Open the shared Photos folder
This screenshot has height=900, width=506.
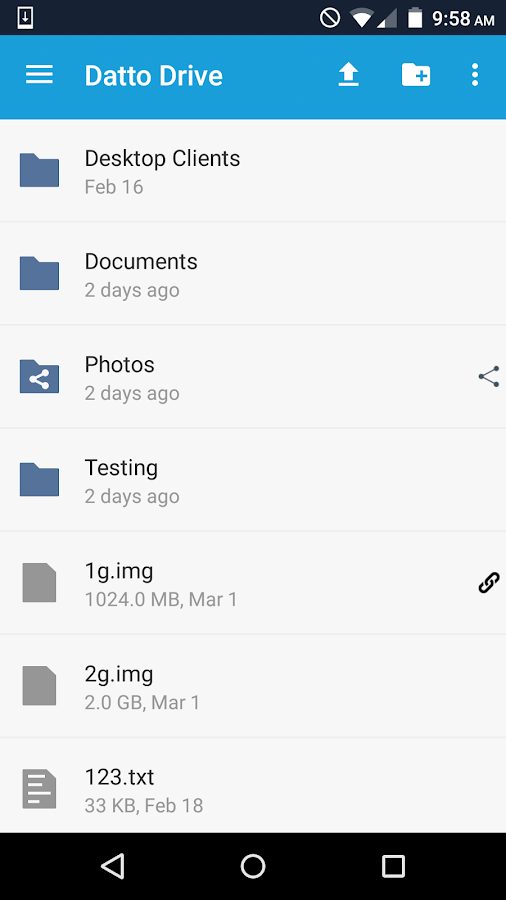253,377
